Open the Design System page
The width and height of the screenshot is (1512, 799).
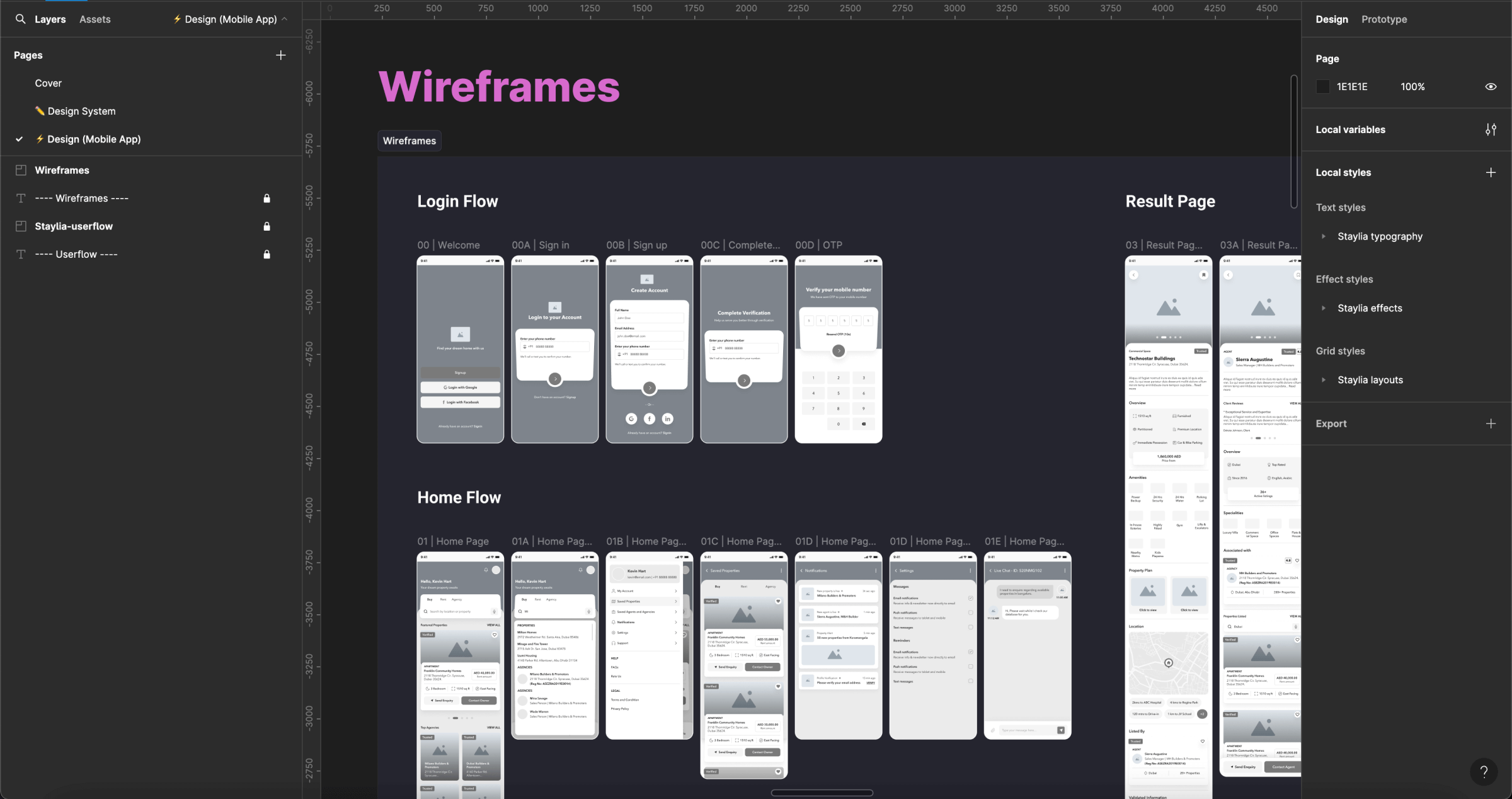[x=81, y=111]
